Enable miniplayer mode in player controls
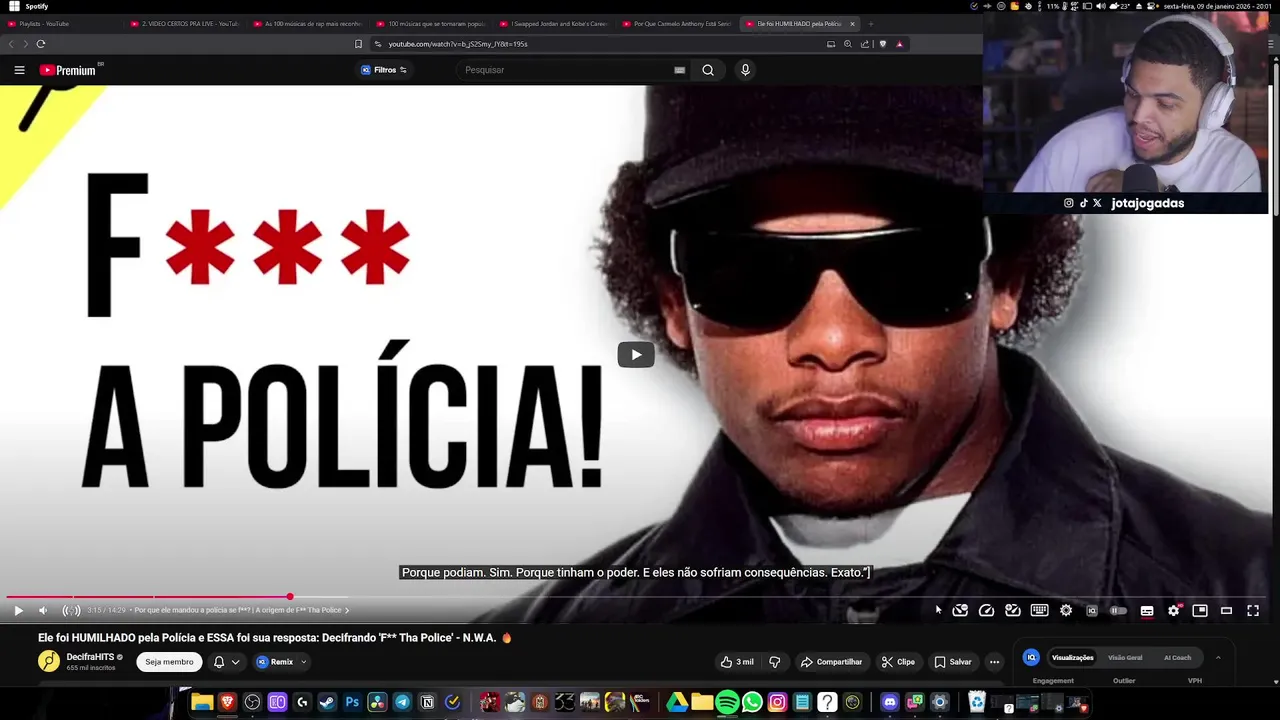 [x=1200, y=610]
